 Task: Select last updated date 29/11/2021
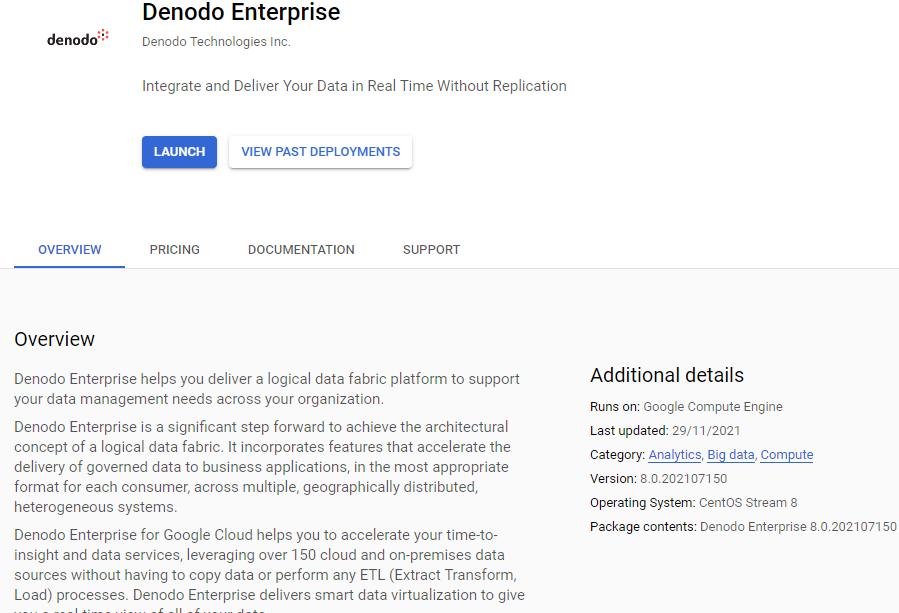click(706, 431)
